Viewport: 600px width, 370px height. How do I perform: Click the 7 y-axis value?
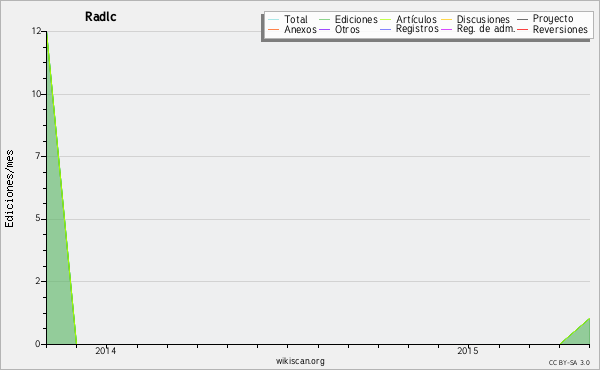[38, 156]
